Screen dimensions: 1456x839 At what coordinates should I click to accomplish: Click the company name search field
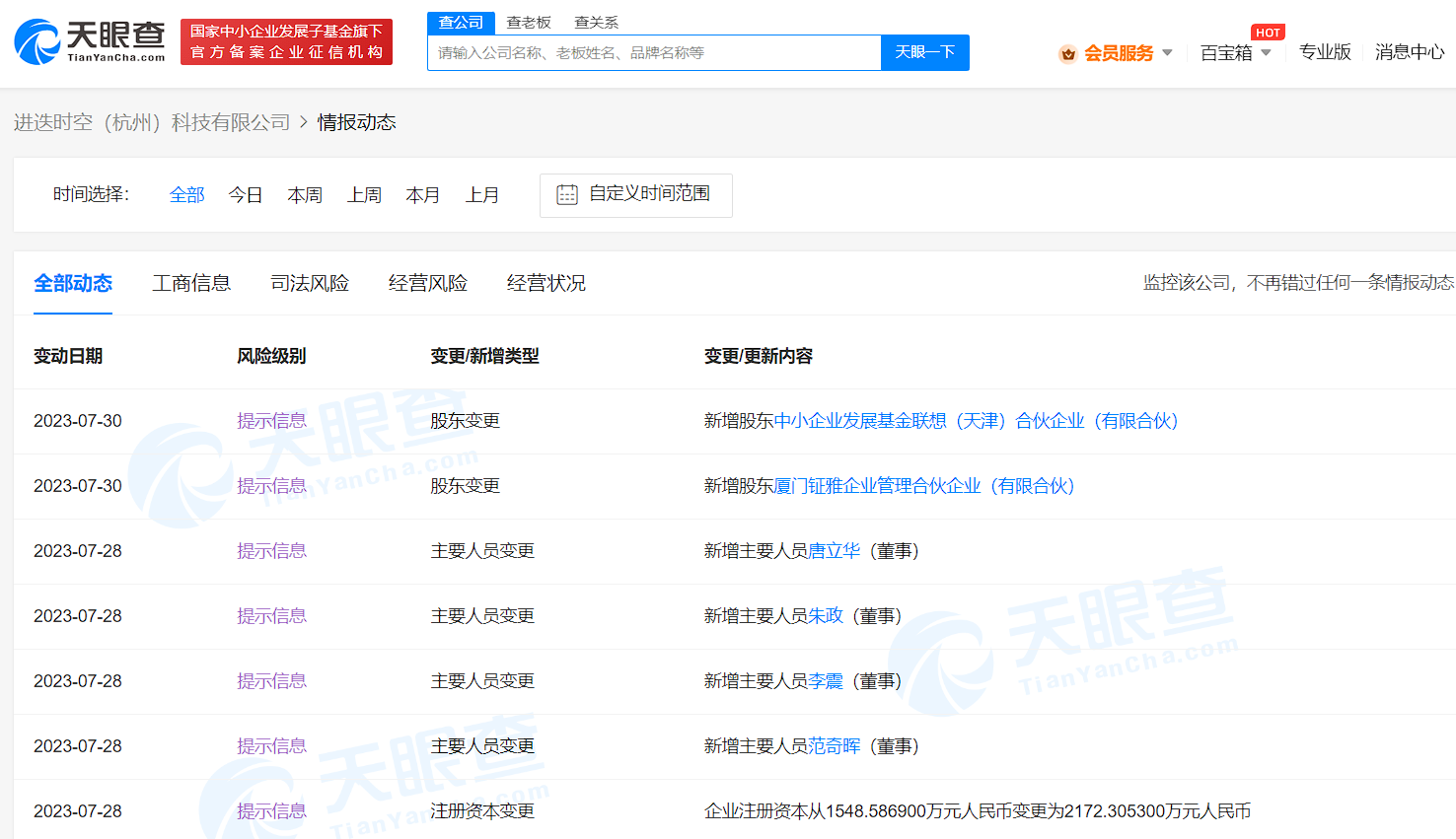click(x=653, y=53)
